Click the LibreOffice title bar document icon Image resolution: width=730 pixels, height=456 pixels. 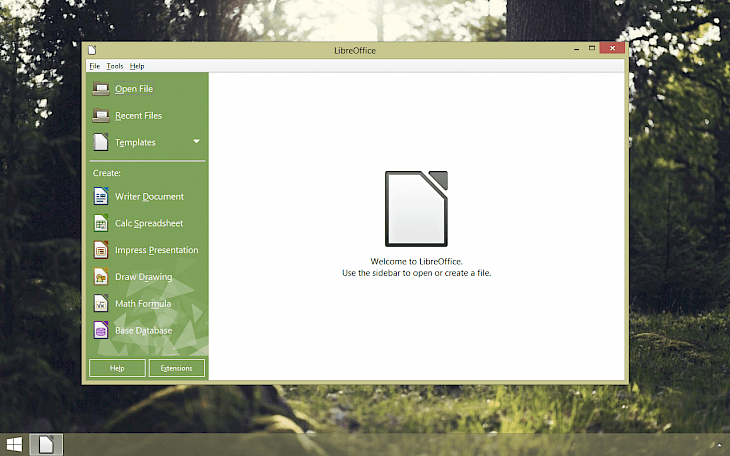(x=92, y=50)
